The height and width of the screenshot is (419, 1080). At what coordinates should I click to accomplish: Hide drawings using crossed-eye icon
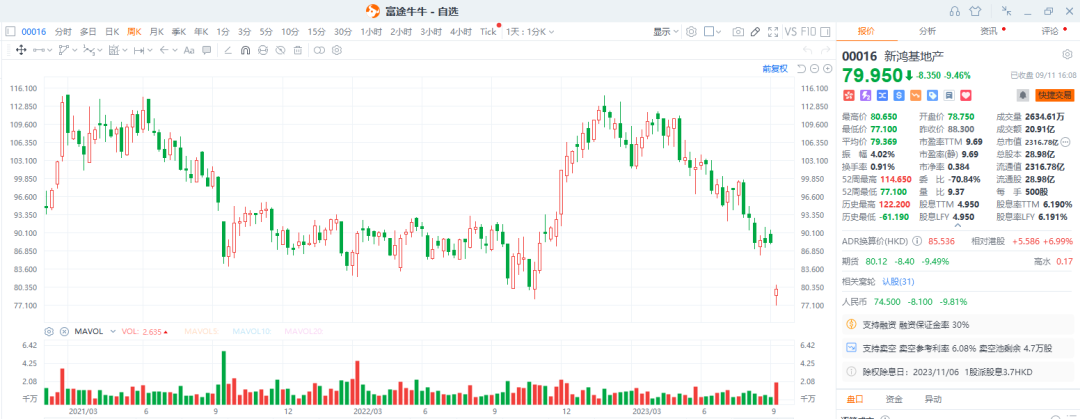click(x=280, y=50)
